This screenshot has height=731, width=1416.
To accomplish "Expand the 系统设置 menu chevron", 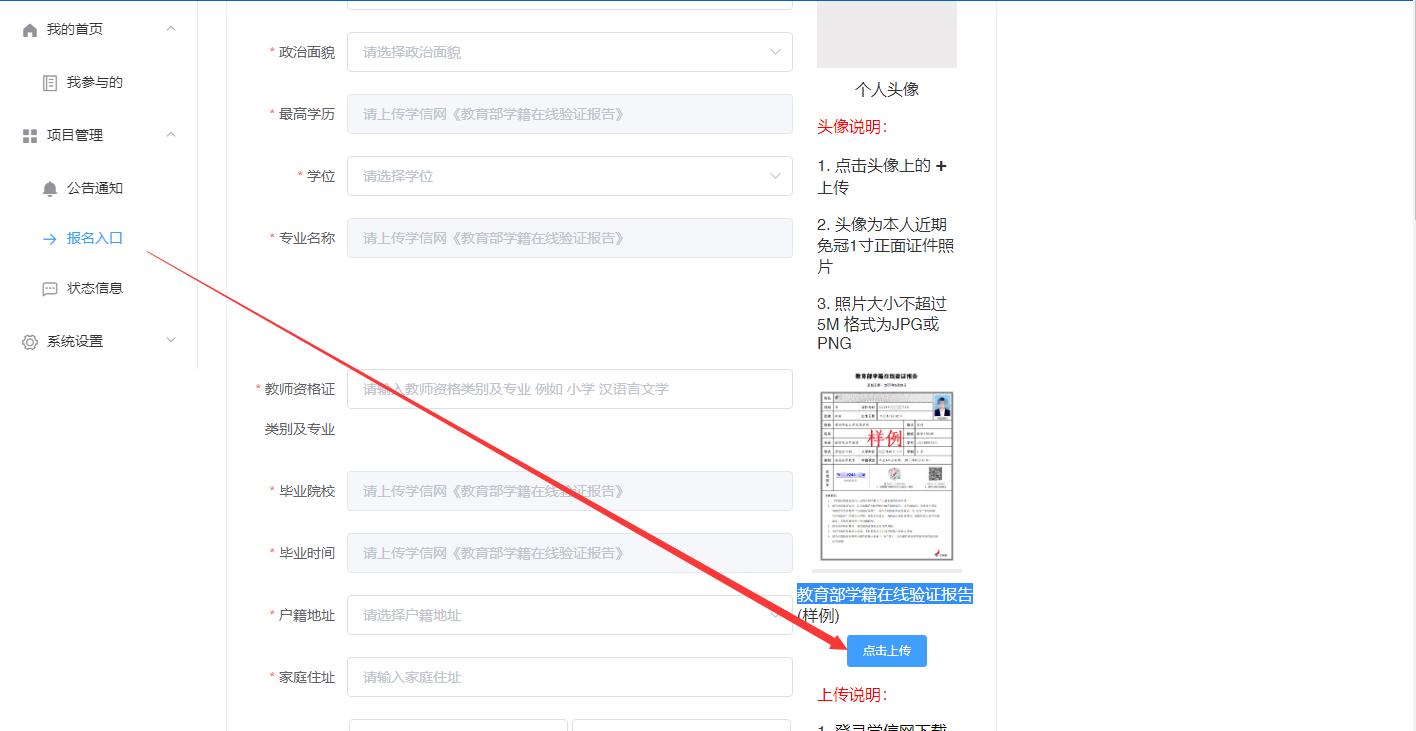I will (x=171, y=341).
